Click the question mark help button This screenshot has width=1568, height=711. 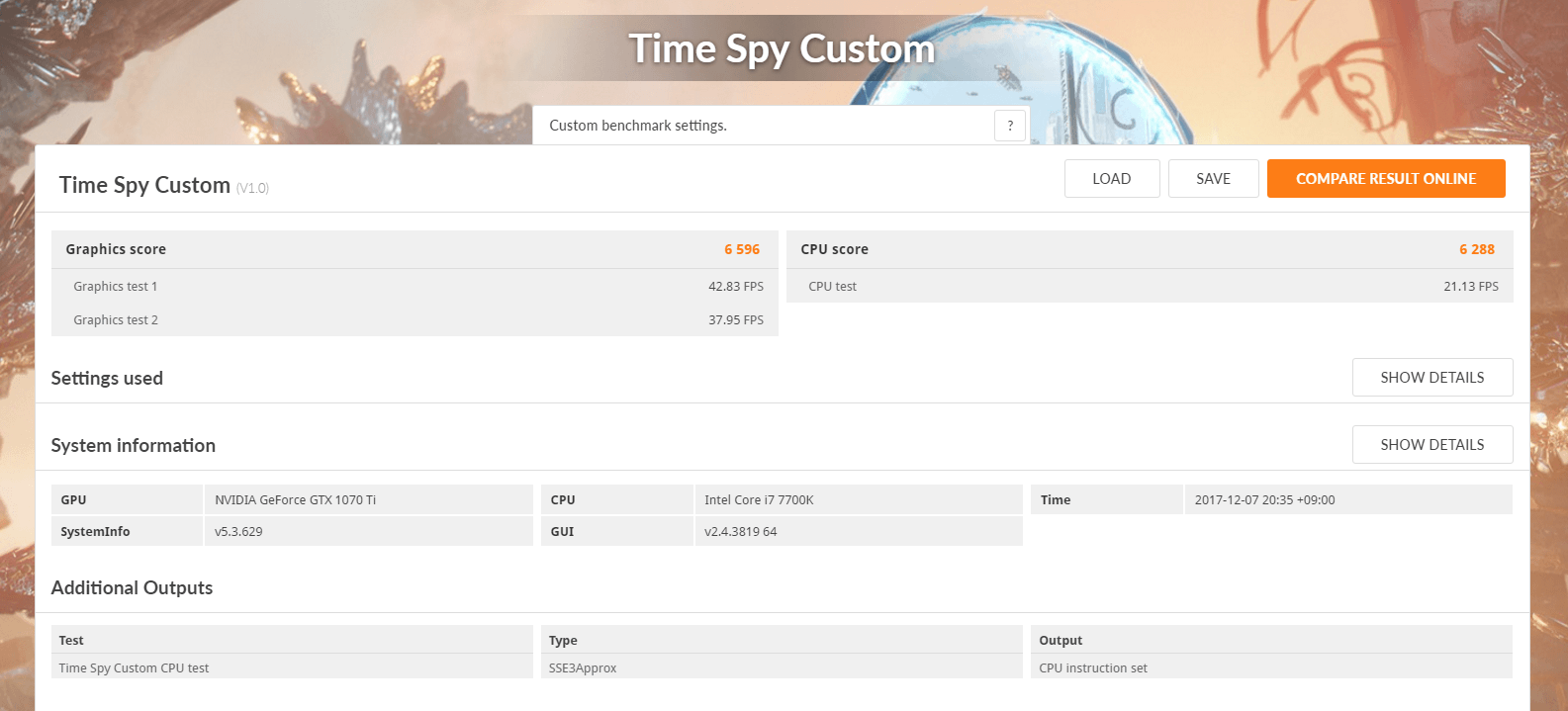[1009, 126]
